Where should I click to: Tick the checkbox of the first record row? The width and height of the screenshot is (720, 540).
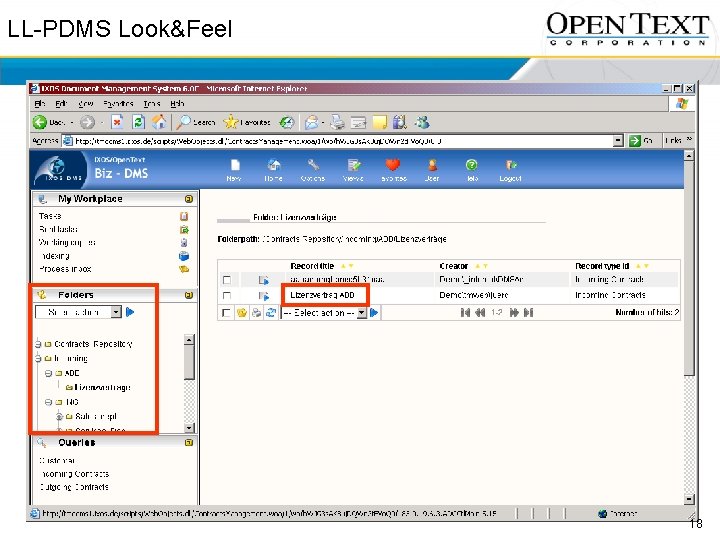227,280
